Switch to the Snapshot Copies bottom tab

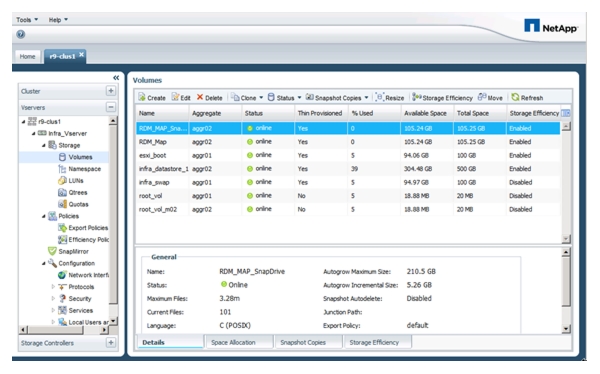(x=308, y=342)
